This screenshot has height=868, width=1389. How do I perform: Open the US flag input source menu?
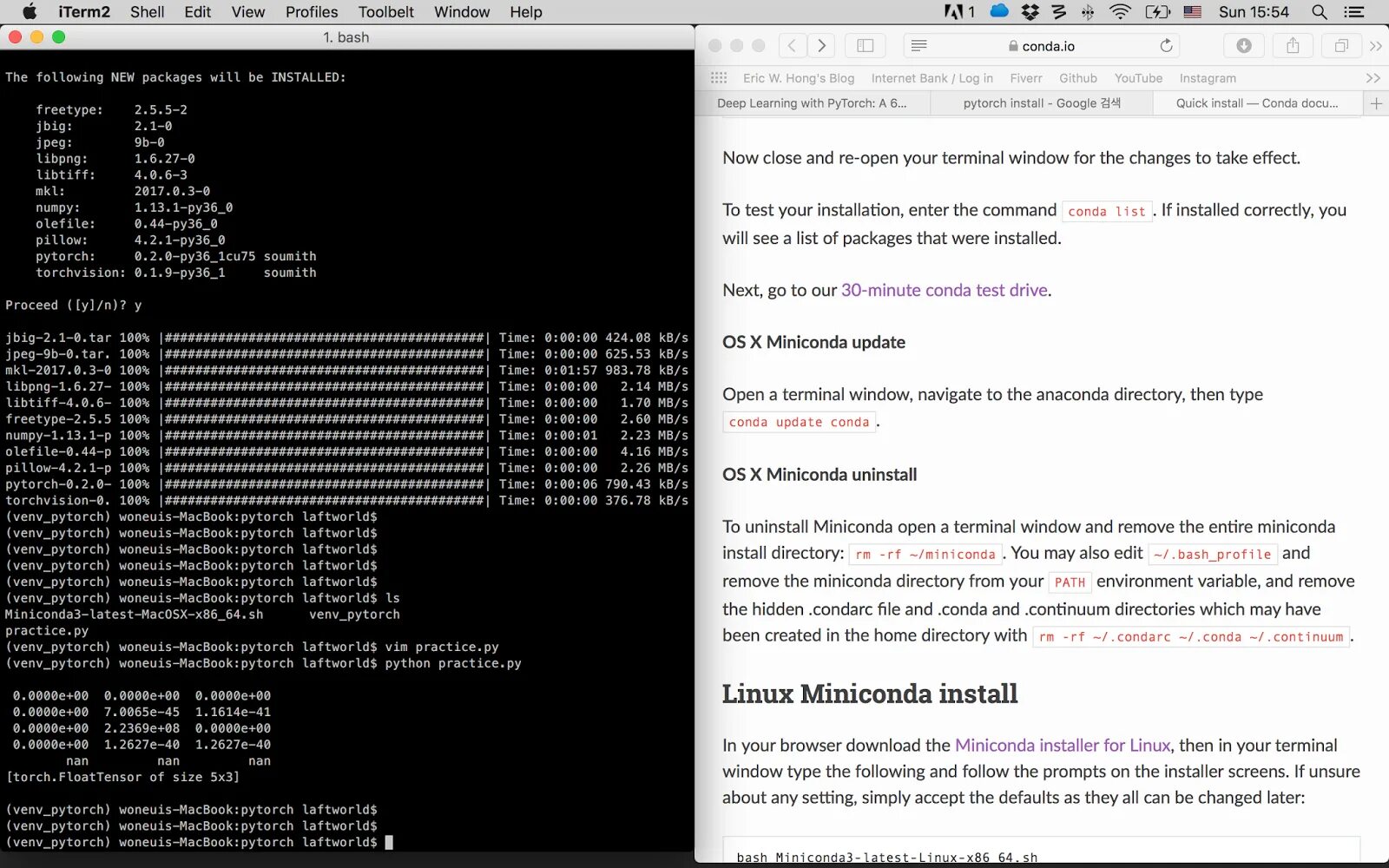tap(1193, 12)
